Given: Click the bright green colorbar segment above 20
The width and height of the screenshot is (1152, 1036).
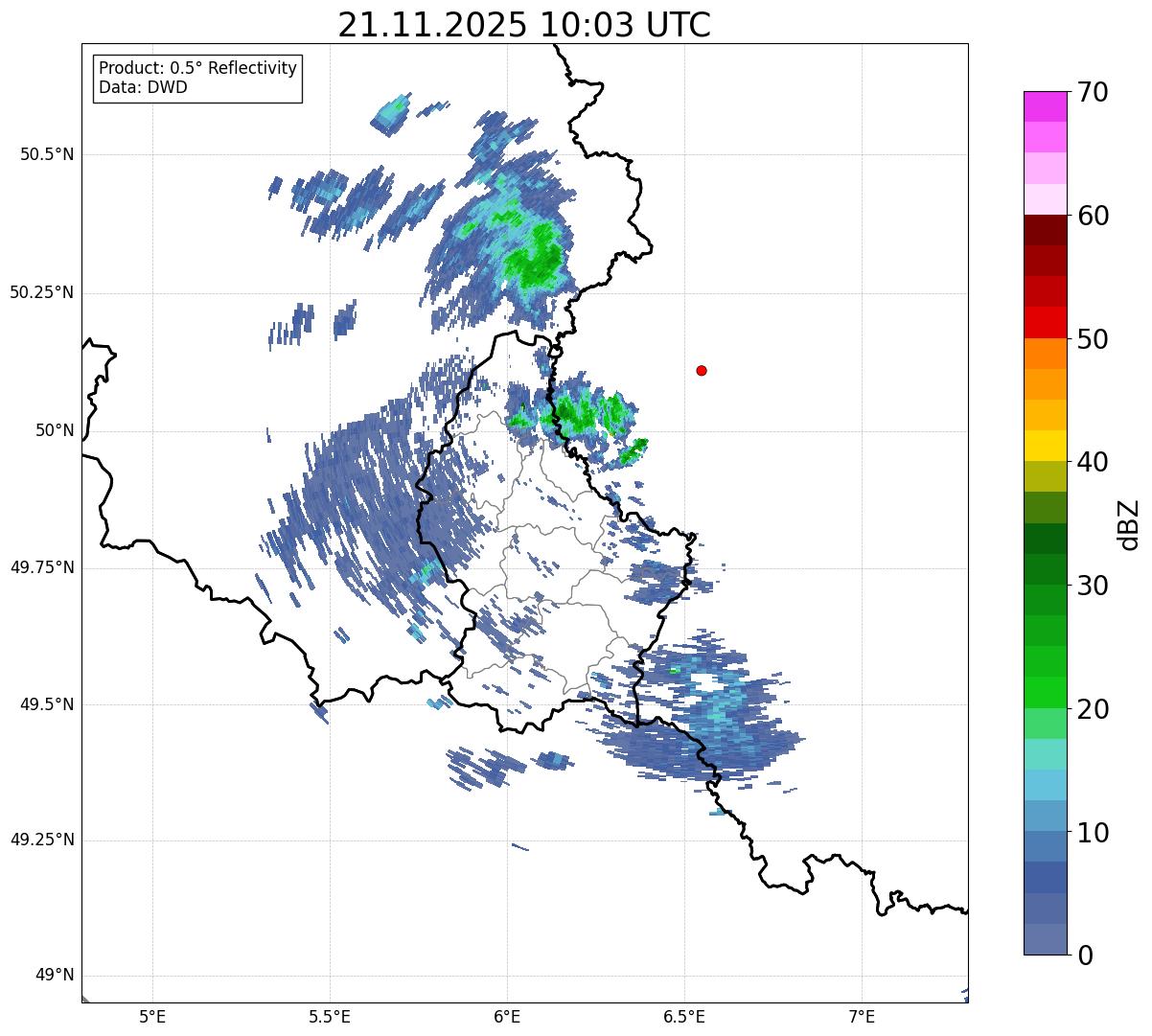Looking at the screenshot, I should pos(1046,693).
